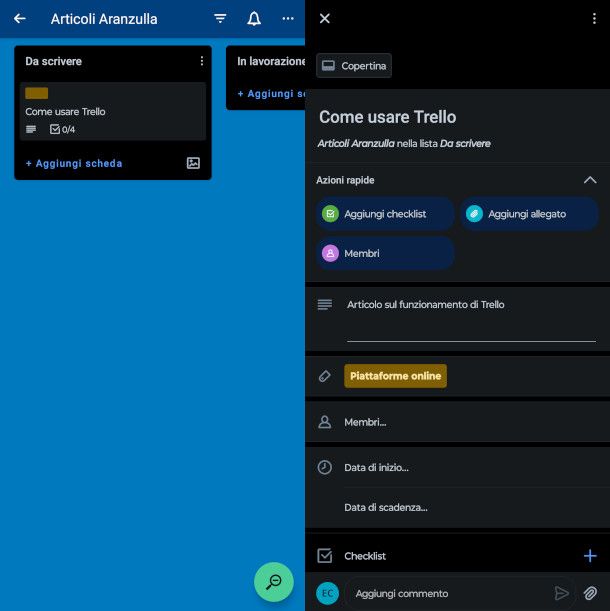
Task: Click the Articoli Aranzulla board title
Action: (x=104, y=19)
